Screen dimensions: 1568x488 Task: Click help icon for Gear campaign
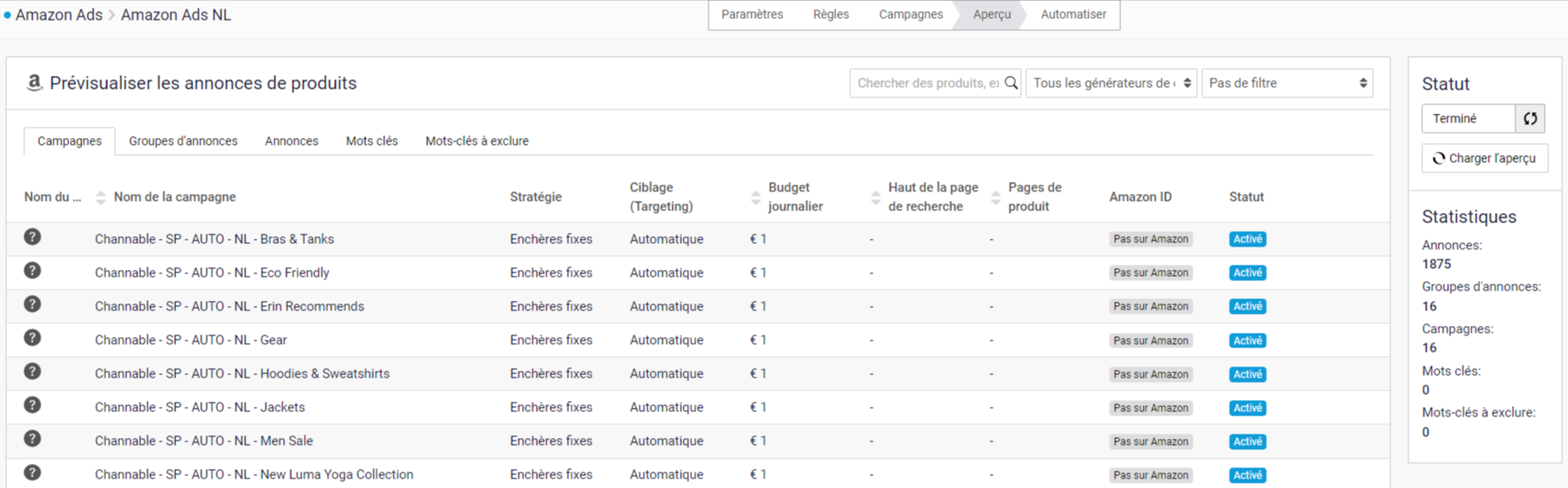tap(33, 338)
